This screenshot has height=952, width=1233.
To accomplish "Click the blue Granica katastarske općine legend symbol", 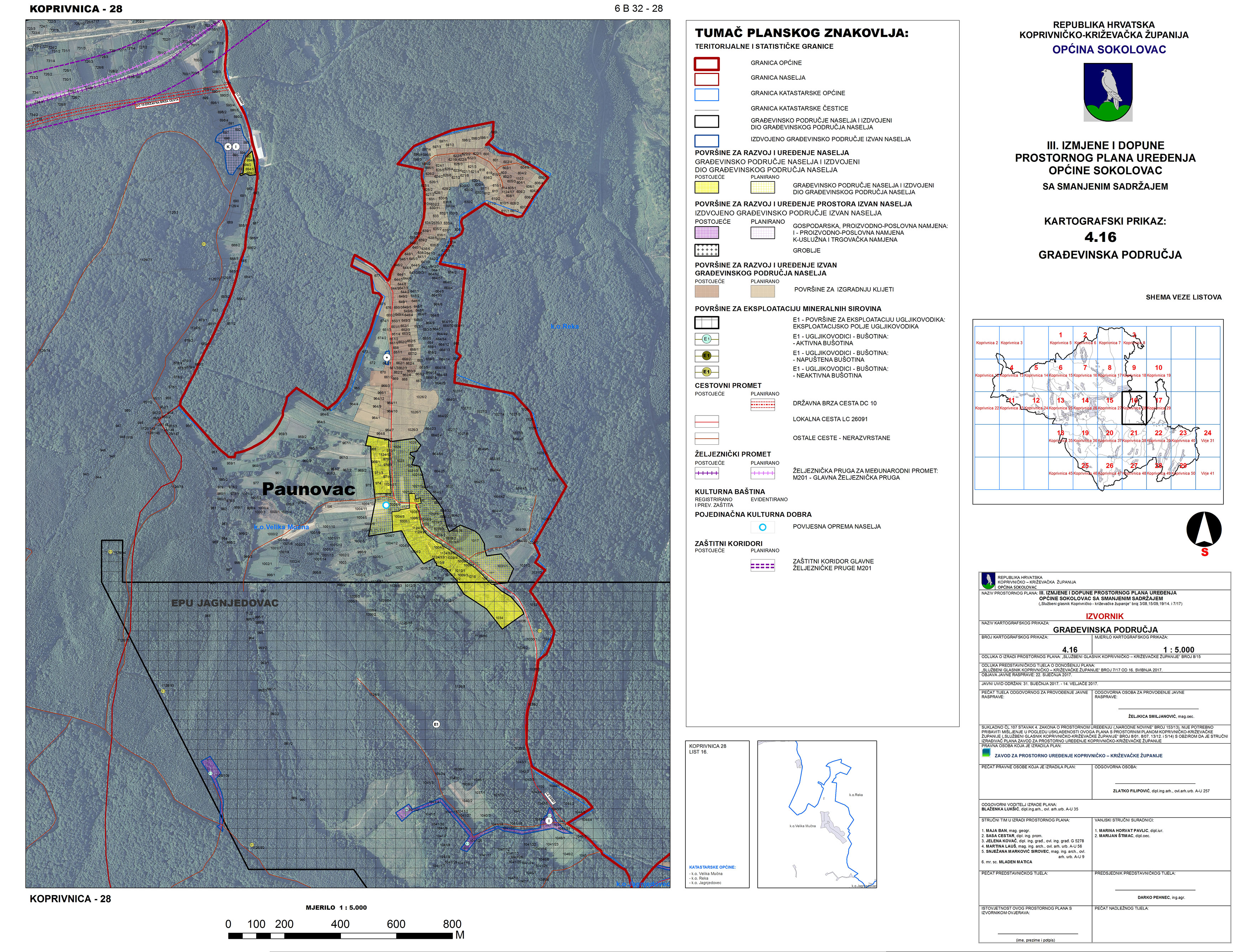I will [706, 94].
